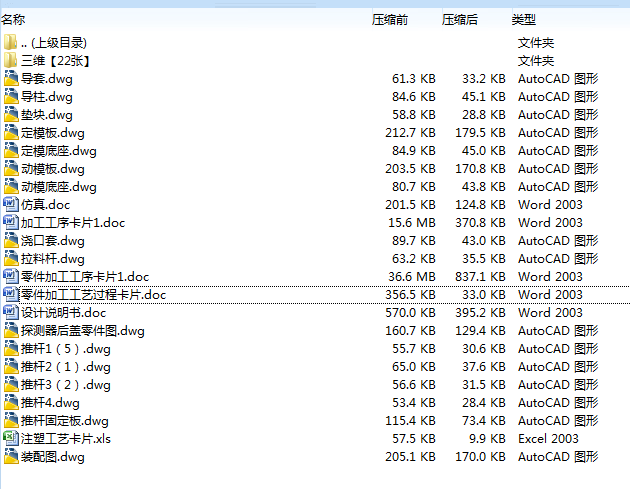Click the 零件加工工艺过程卡片.doc Word icon
630x489 pixels.
click(x=11, y=295)
